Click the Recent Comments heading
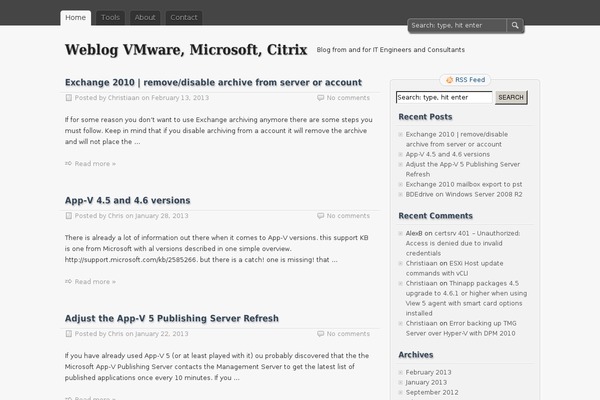The image size is (600, 400). tap(435, 216)
